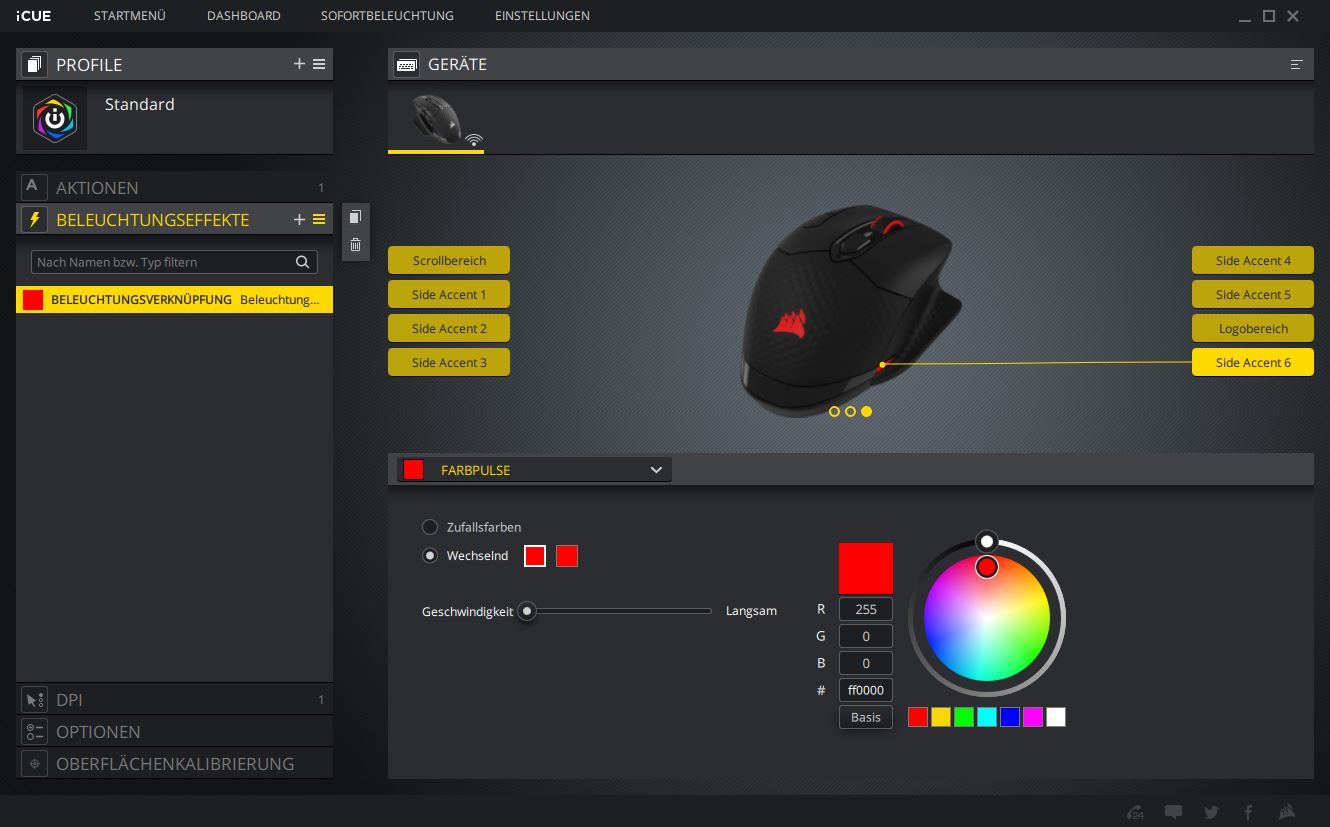Click the Geräte keyboard icon

406,64
